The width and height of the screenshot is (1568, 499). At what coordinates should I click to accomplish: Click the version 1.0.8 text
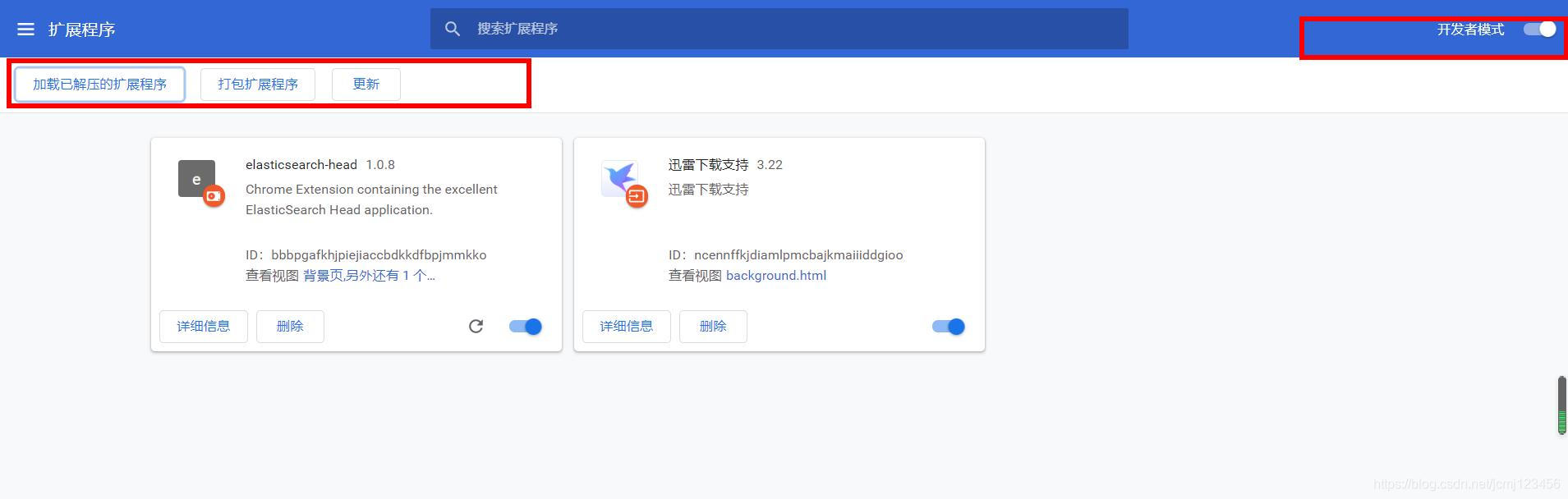[x=380, y=165]
